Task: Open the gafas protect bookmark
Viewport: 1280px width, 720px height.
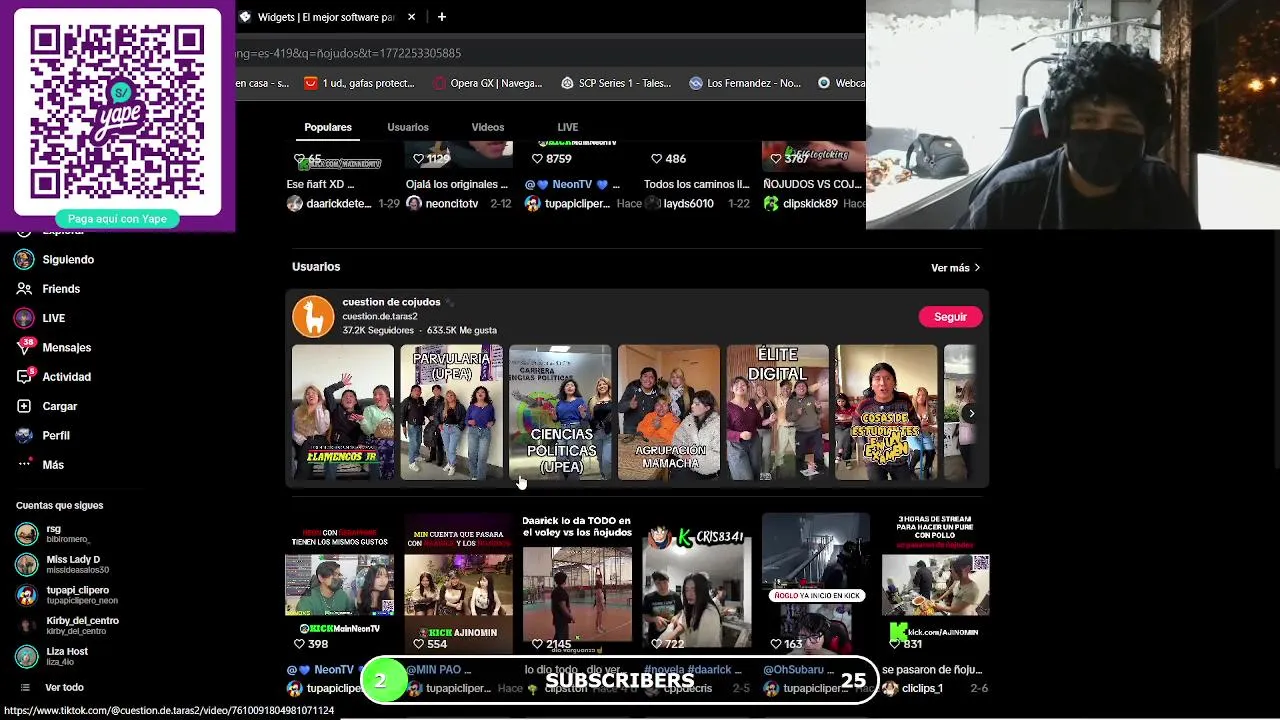Action: [360, 83]
